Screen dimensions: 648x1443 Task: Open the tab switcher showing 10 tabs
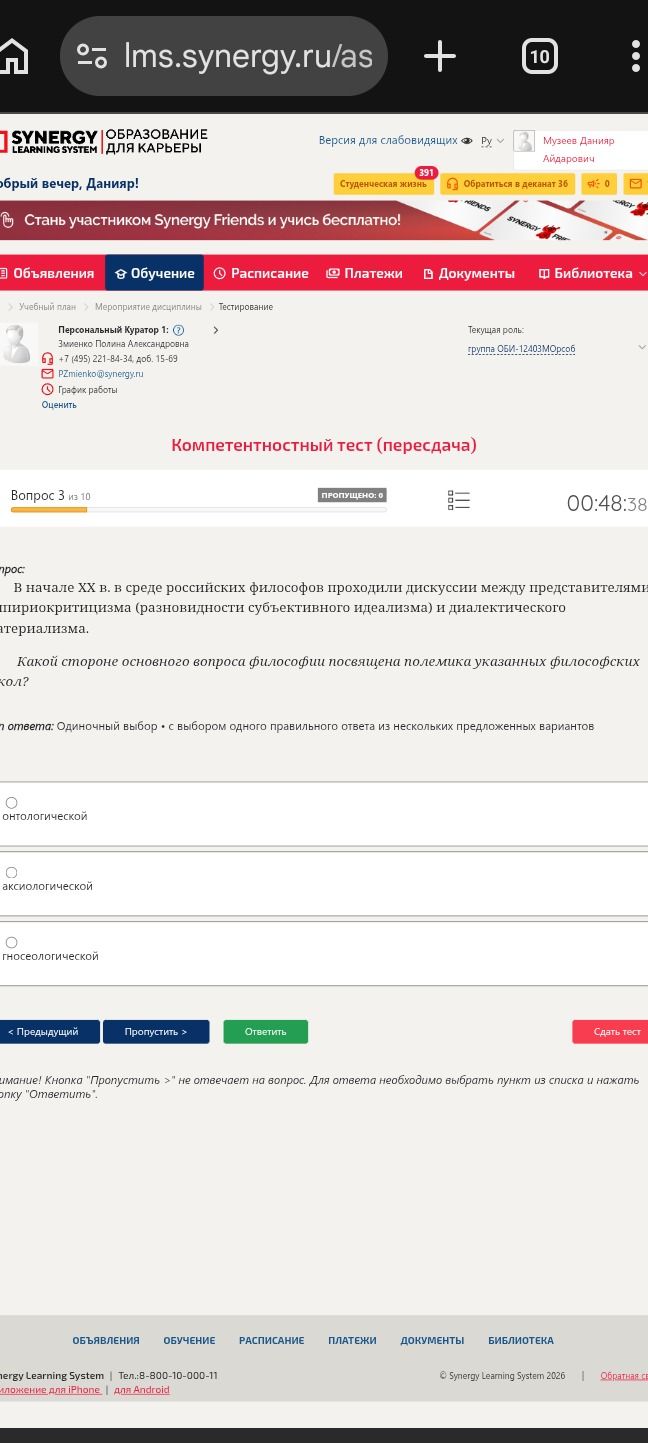pyautogui.click(x=540, y=56)
